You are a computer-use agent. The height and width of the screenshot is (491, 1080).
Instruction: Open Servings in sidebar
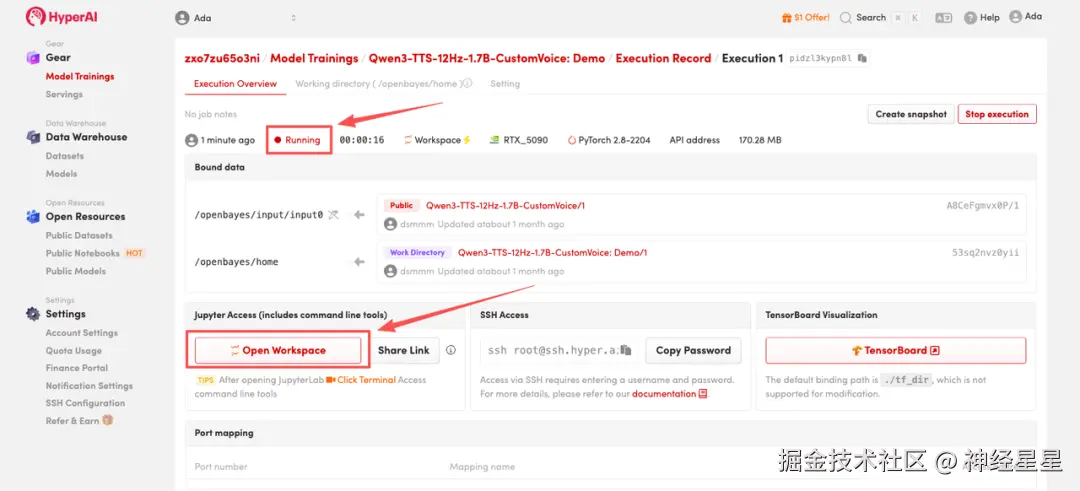(64, 94)
